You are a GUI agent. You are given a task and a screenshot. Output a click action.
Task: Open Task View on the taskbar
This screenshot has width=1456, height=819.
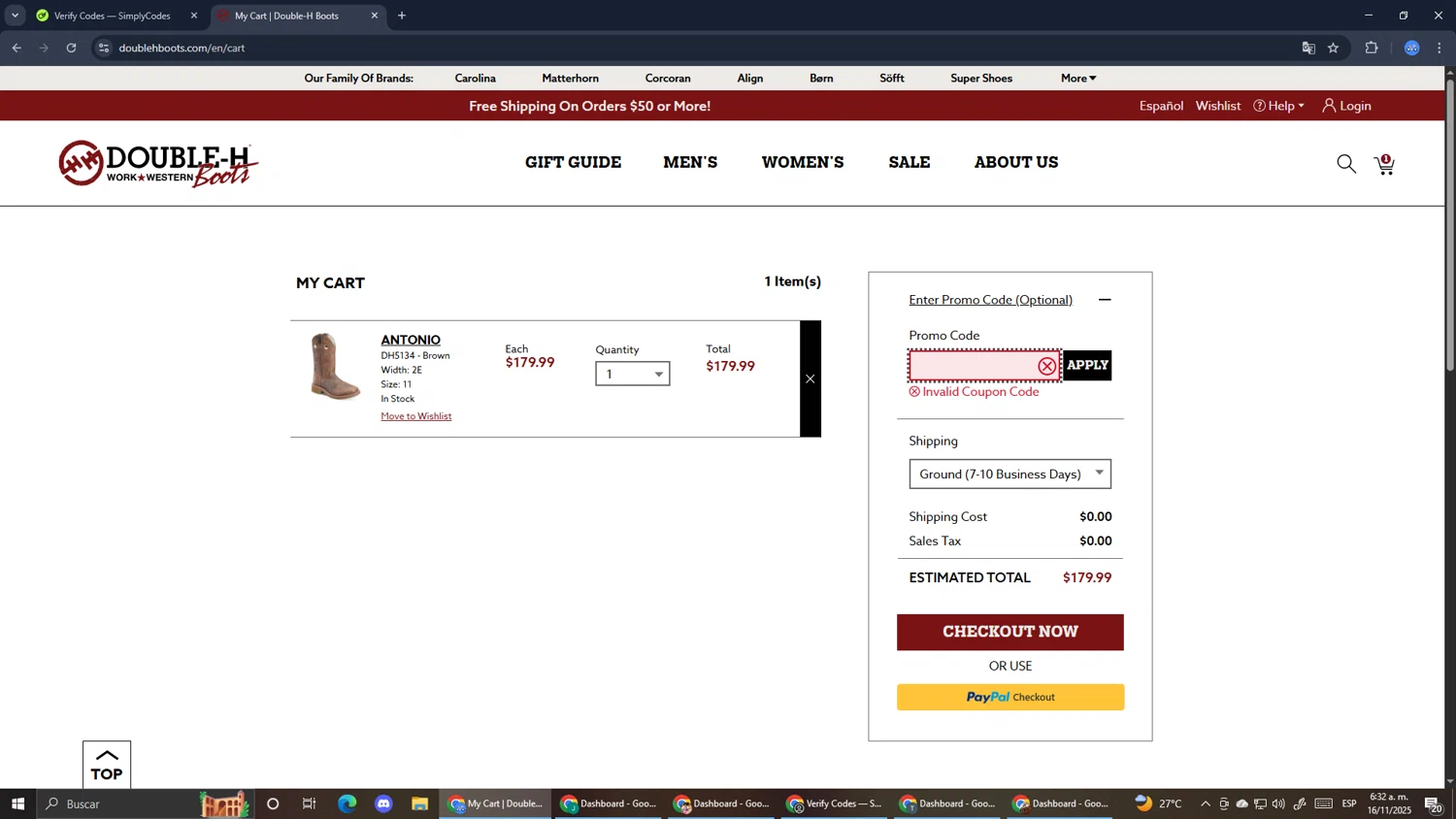(310, 803)
